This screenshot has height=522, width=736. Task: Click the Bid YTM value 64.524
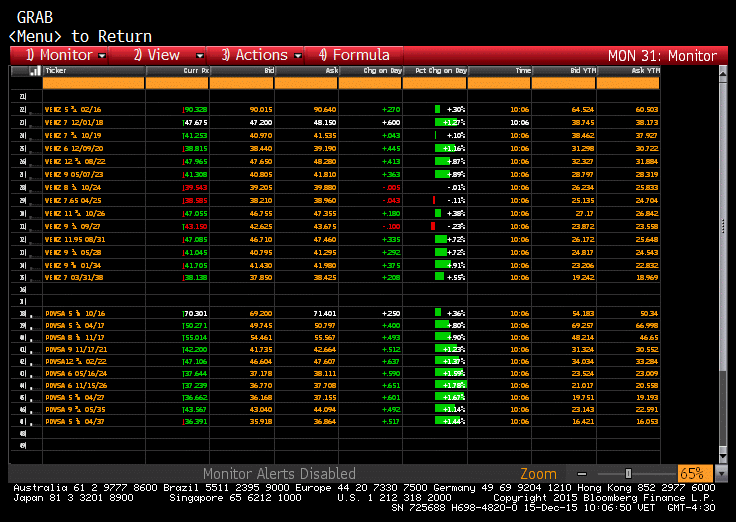coord(583,109)
